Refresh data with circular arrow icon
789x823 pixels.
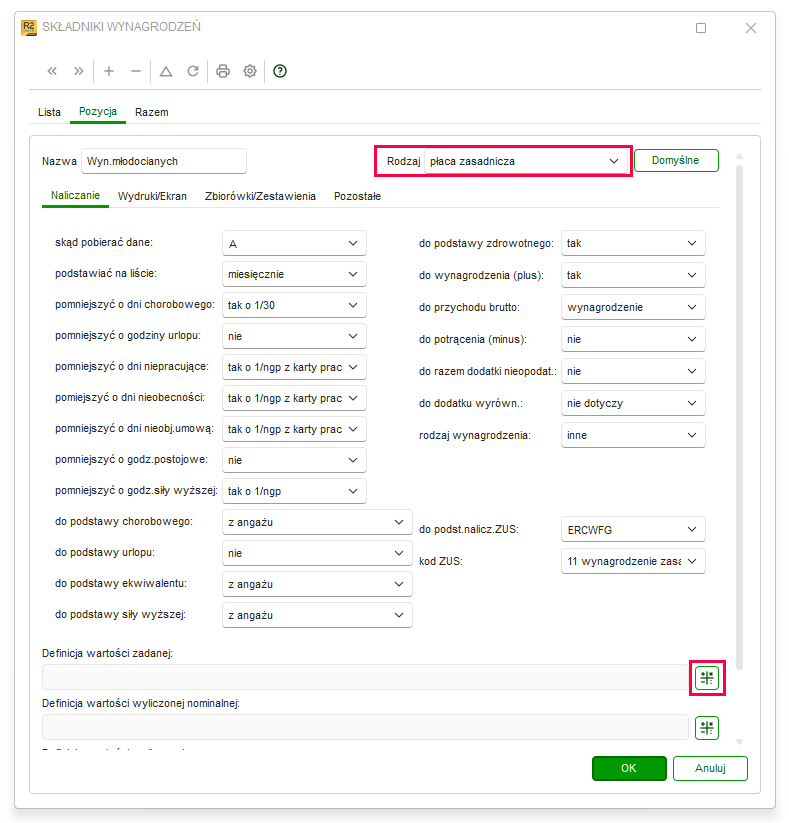point(193,71)
